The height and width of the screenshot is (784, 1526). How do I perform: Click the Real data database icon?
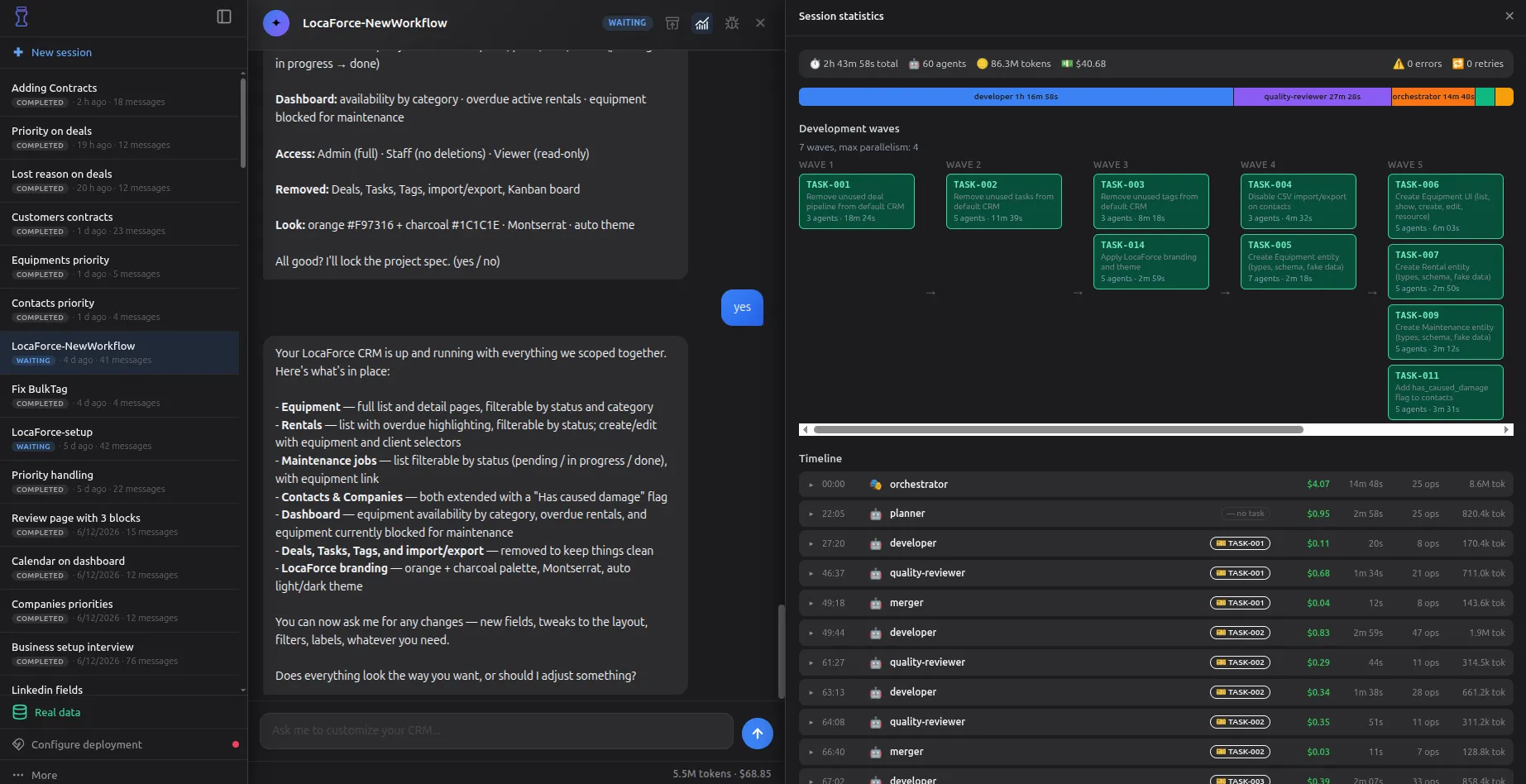click(20, 712)
